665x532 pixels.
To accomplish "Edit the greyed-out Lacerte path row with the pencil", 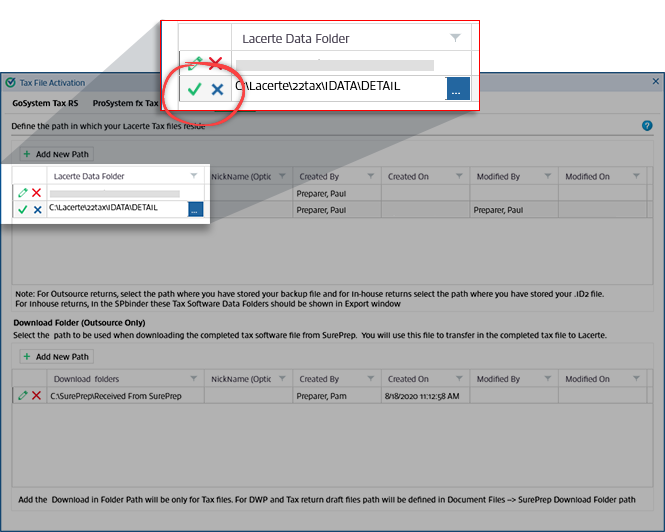I will [x=23, y=193].
